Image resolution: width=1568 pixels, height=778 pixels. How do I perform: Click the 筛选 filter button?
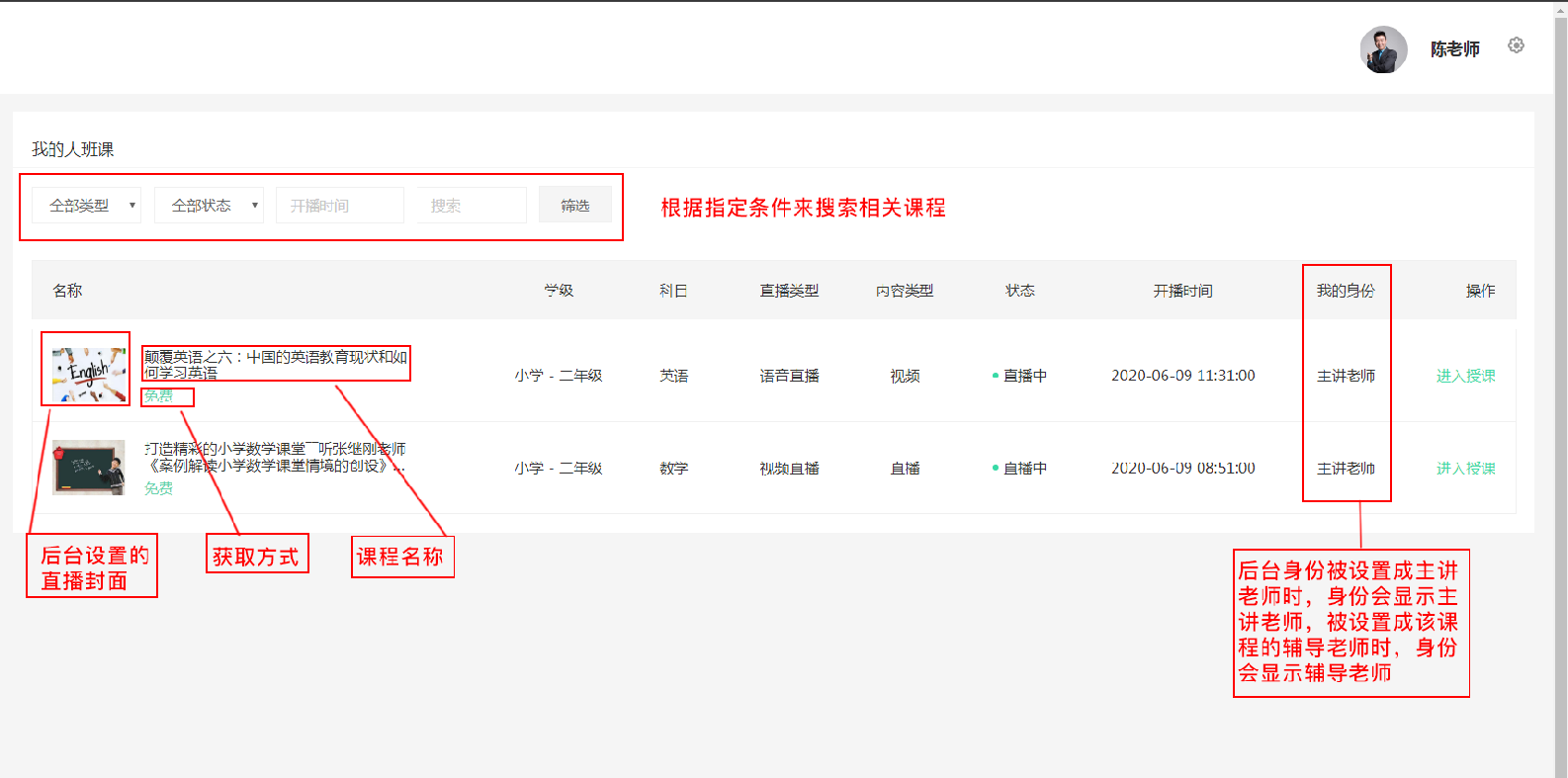tap(575, 206)
